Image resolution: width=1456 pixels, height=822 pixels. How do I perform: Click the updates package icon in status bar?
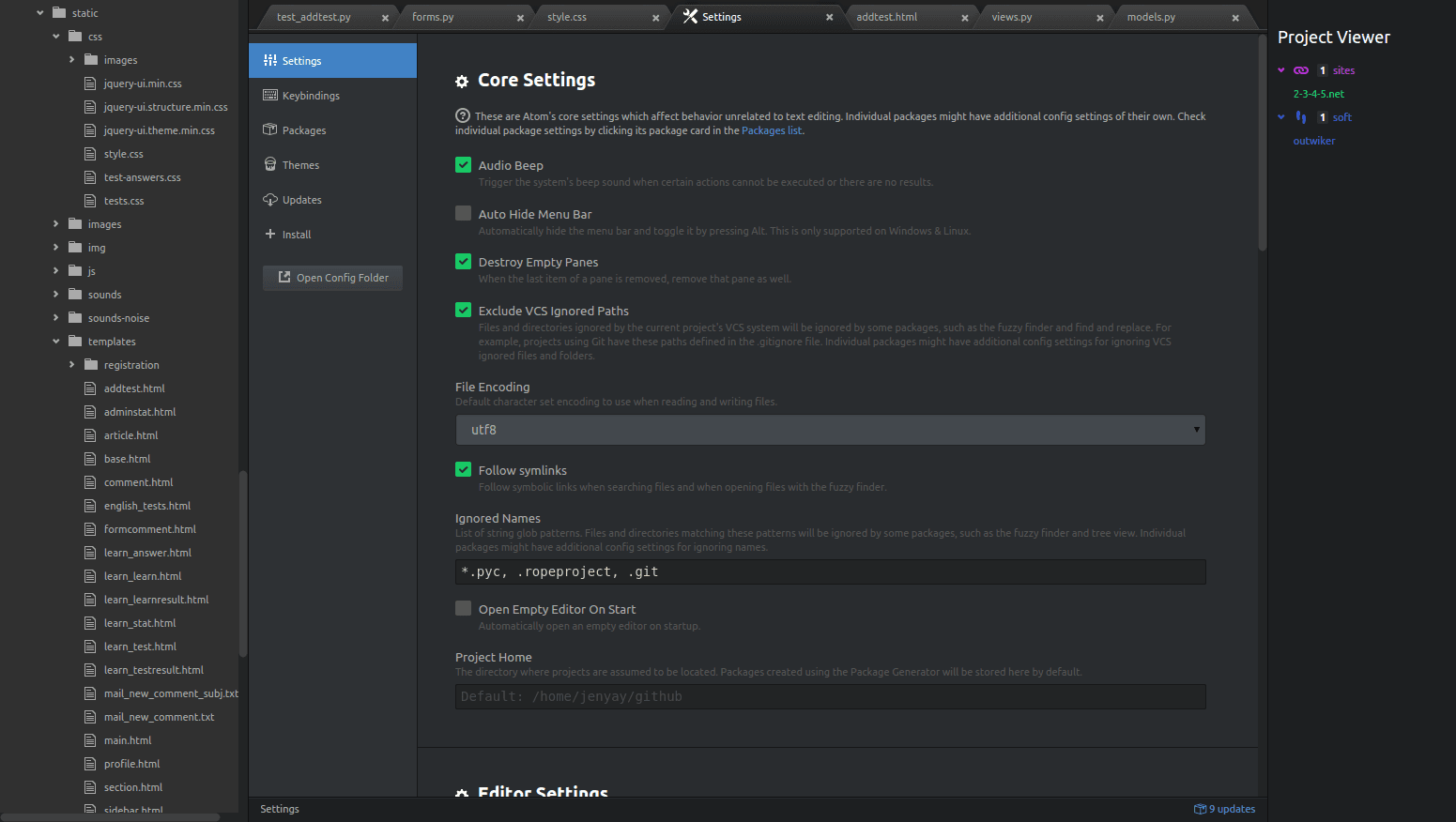coord(1200,809)
